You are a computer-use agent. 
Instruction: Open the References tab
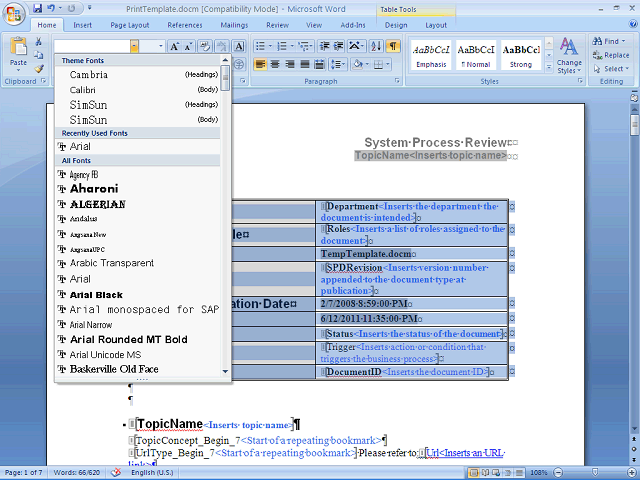184,25
